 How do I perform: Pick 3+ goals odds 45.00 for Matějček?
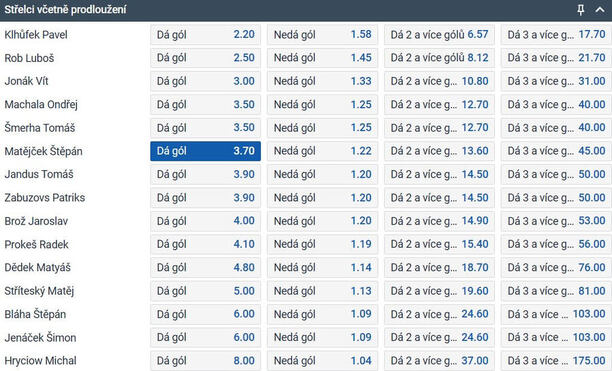[x=556, y=151]
